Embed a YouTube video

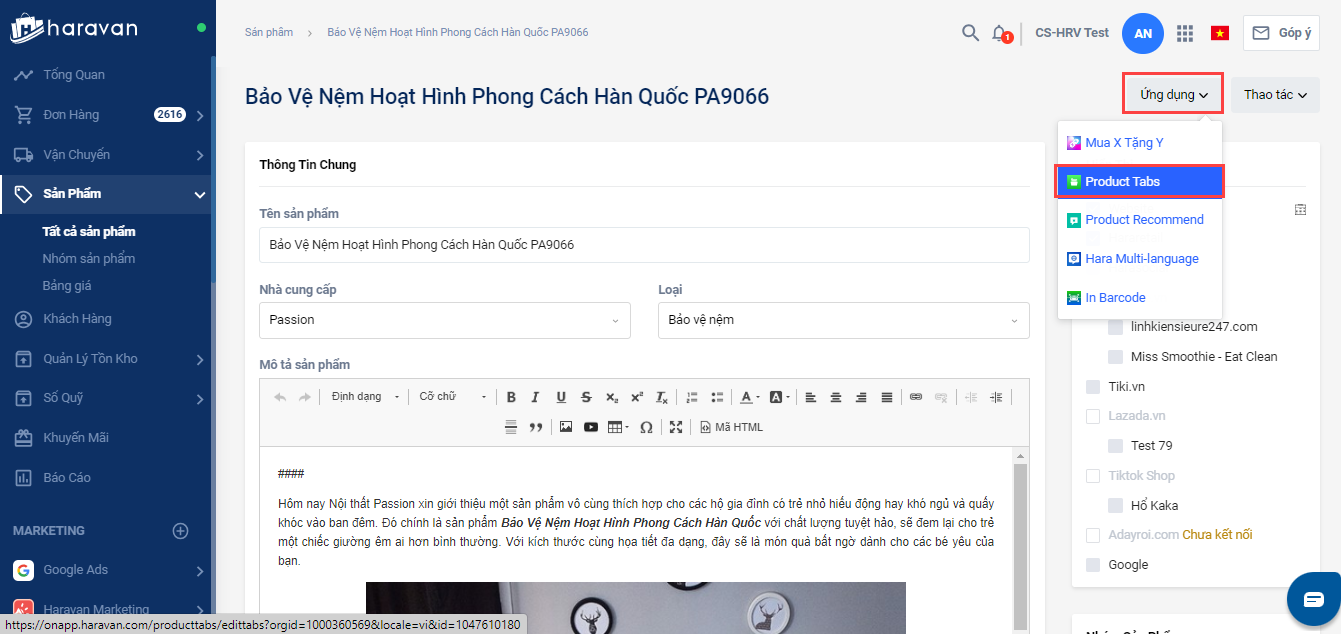pyautogui.click(x=591, y=427)
